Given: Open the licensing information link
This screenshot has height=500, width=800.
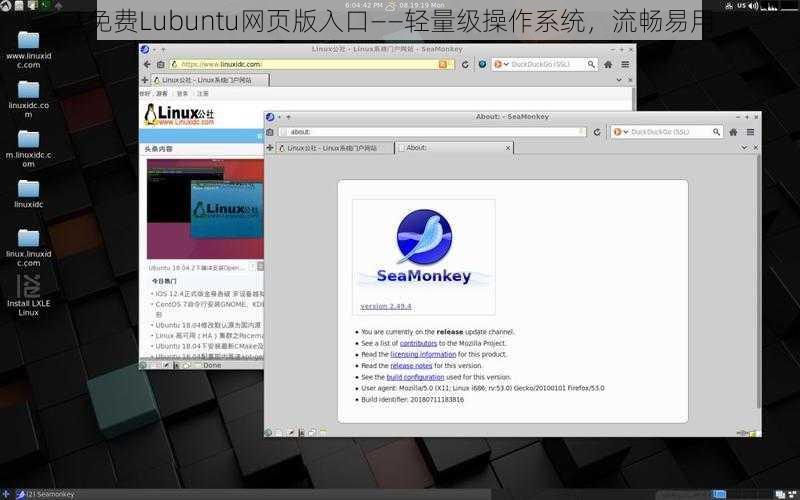Looking at the screenshot, I should (x=423, y=355).
